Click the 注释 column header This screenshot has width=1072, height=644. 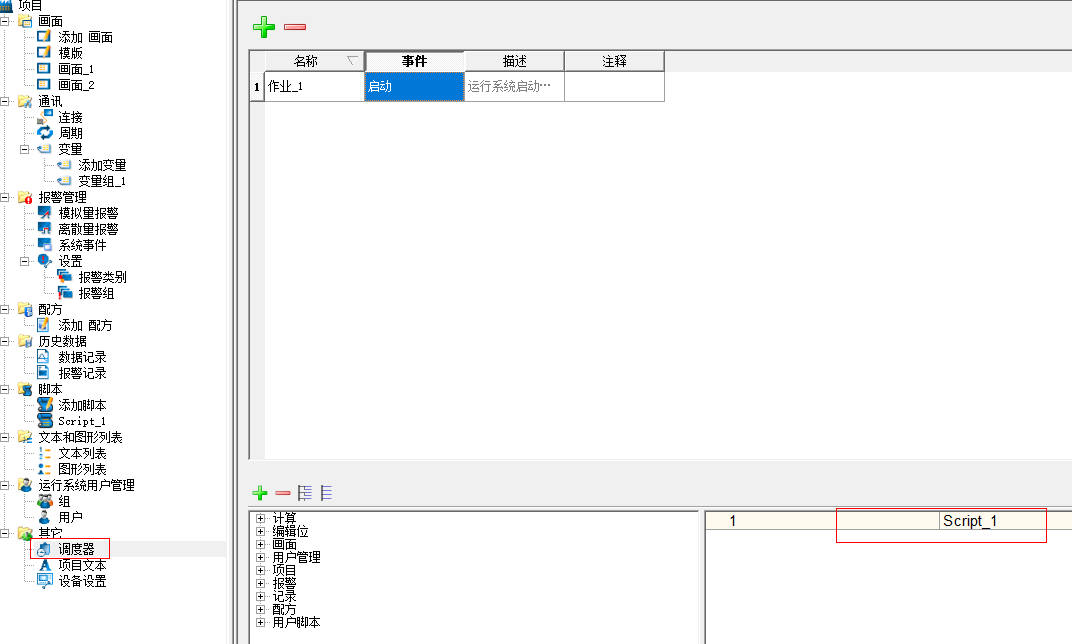click(614, 61)
